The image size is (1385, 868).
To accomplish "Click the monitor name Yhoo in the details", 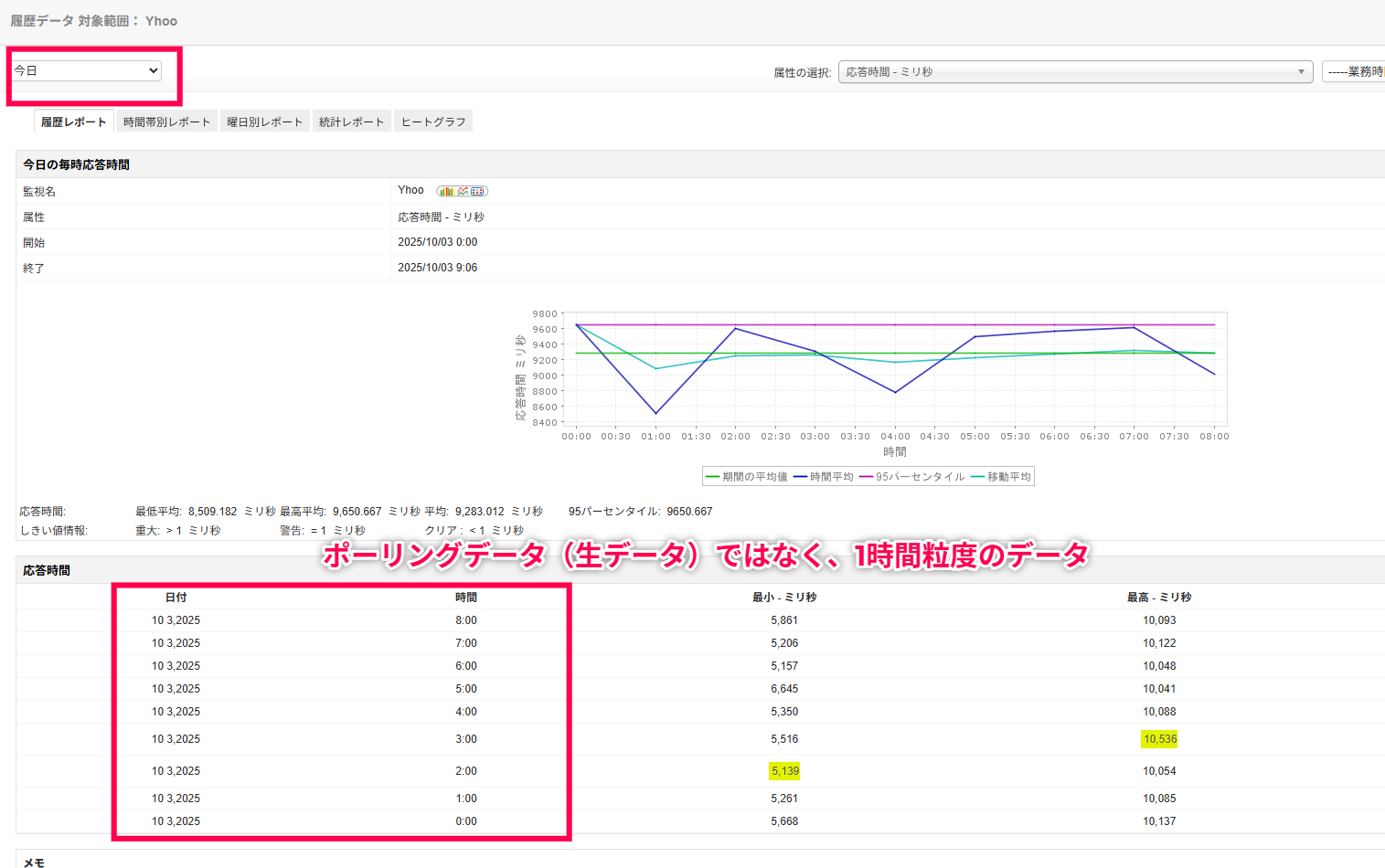I will click(410, 190).
